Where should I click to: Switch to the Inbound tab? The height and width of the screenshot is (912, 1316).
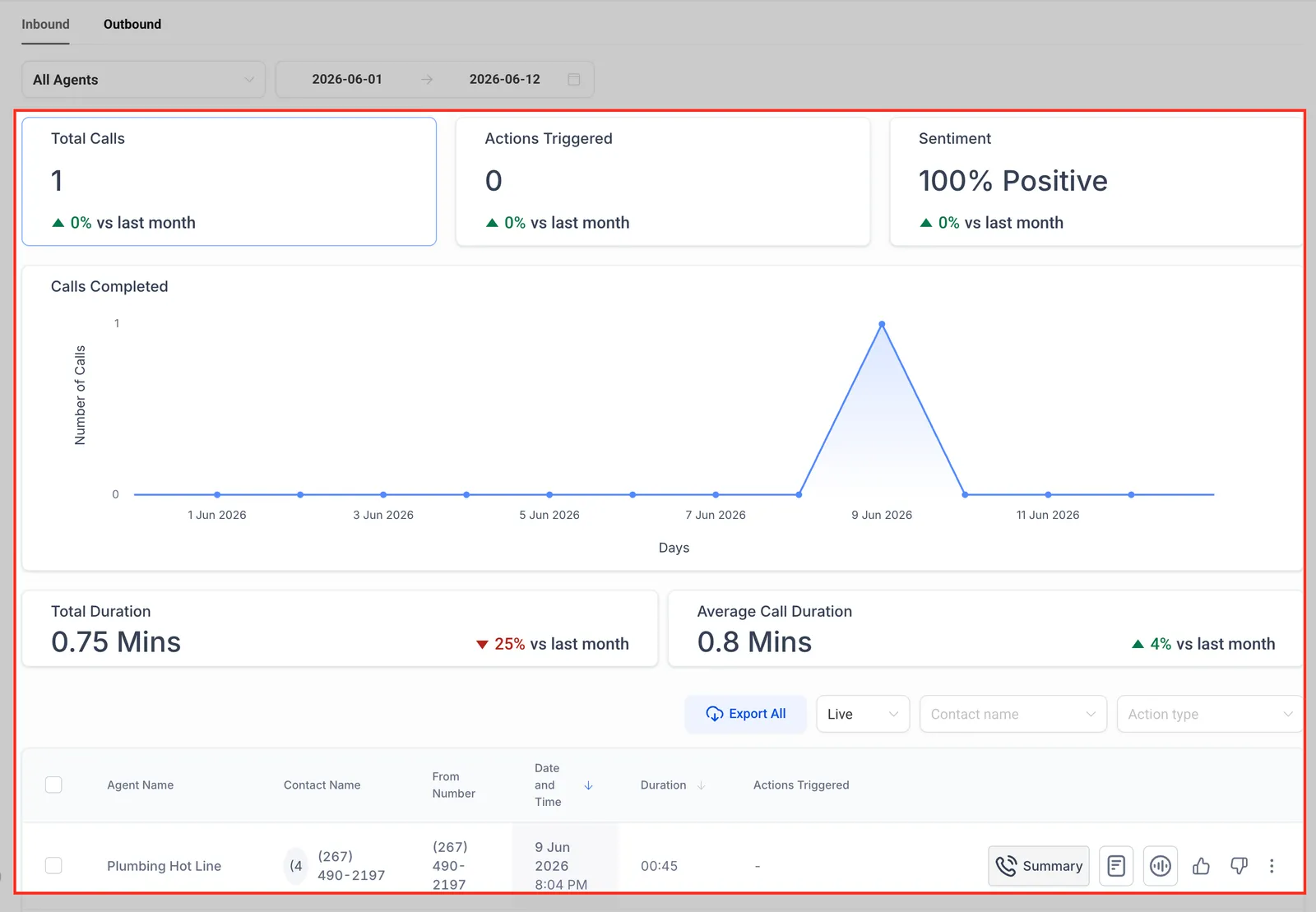(x=45, y=24)
